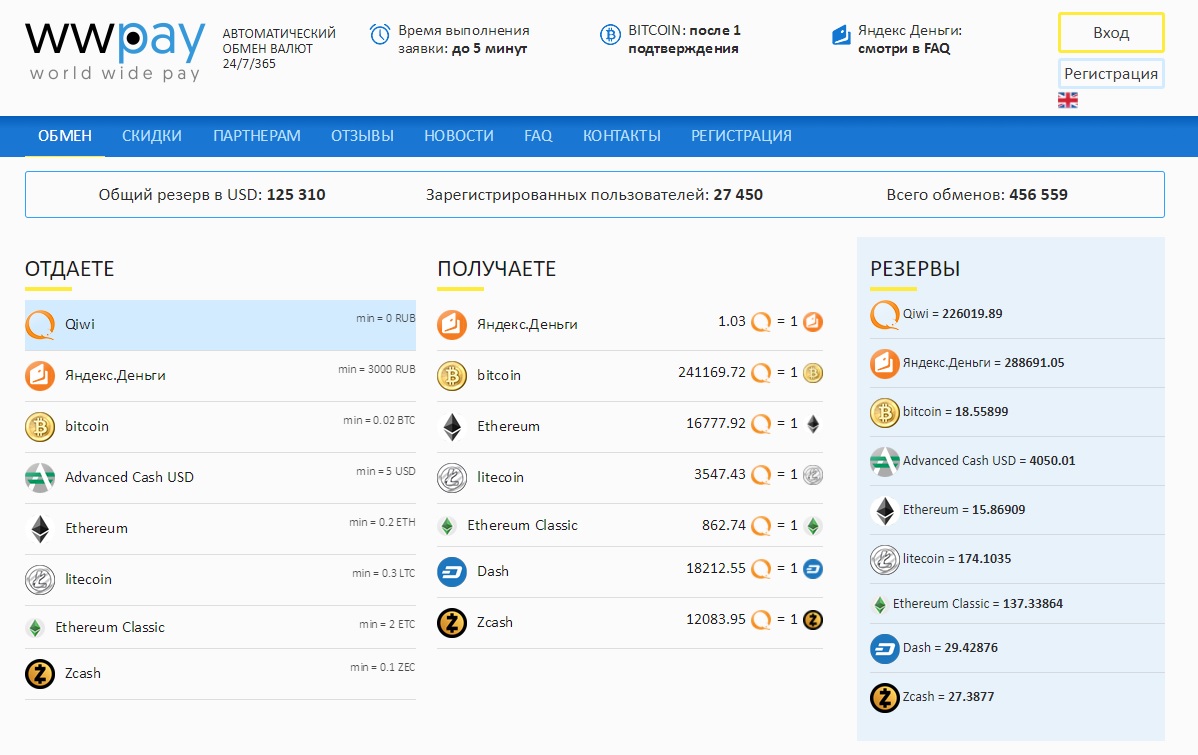Click 'Всего обменов: 456 559' text

tap(976, 195)
